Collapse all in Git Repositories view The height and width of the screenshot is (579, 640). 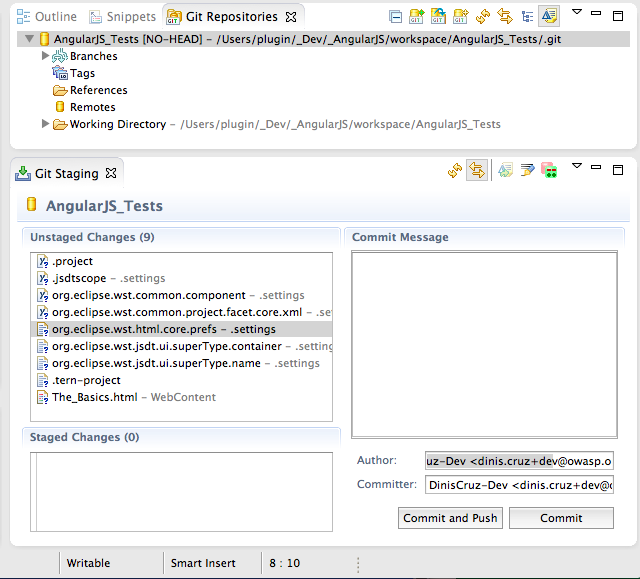[396, 17]
